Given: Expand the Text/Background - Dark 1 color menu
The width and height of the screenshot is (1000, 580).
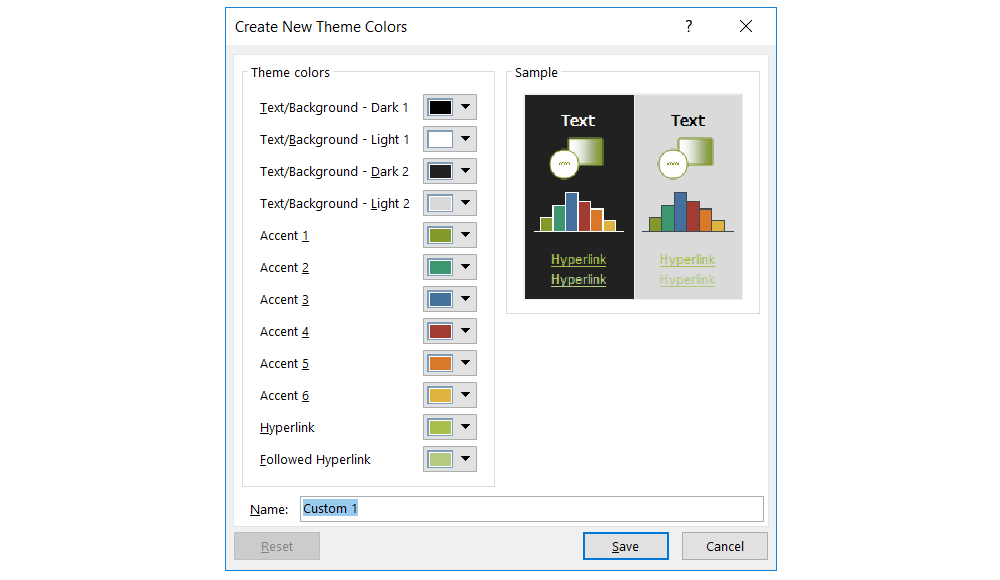Looking at the screenshot, I should point(465,107).
